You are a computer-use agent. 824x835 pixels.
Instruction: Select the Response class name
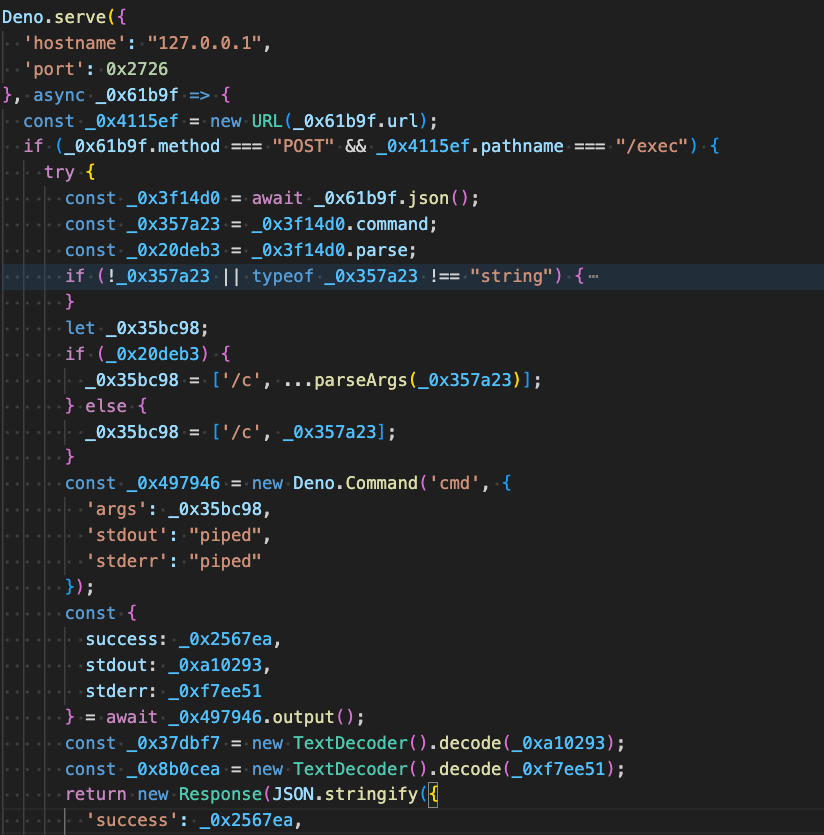[x=221, y=795]
